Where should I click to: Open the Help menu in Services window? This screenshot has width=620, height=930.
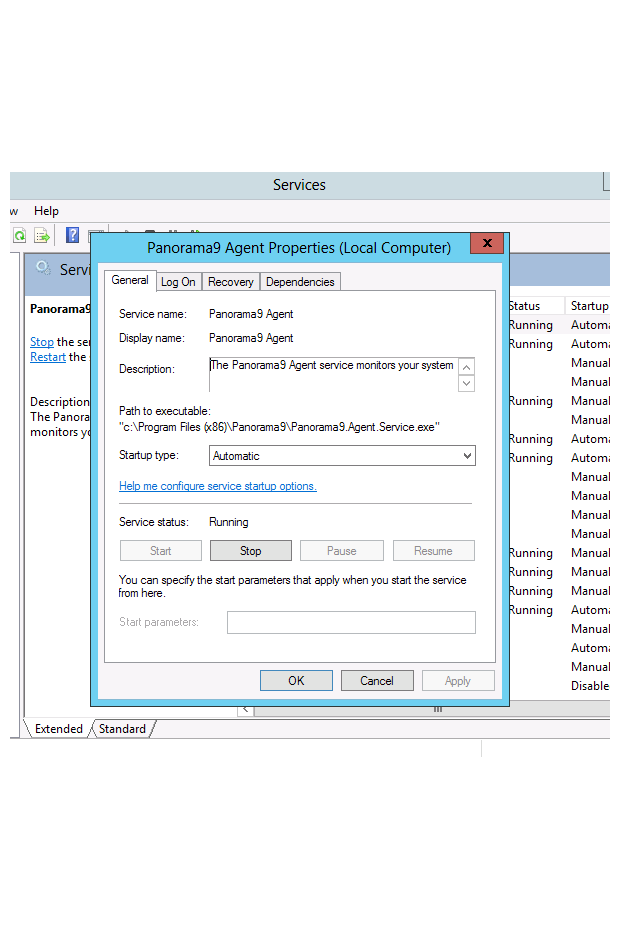pos(46,211)
